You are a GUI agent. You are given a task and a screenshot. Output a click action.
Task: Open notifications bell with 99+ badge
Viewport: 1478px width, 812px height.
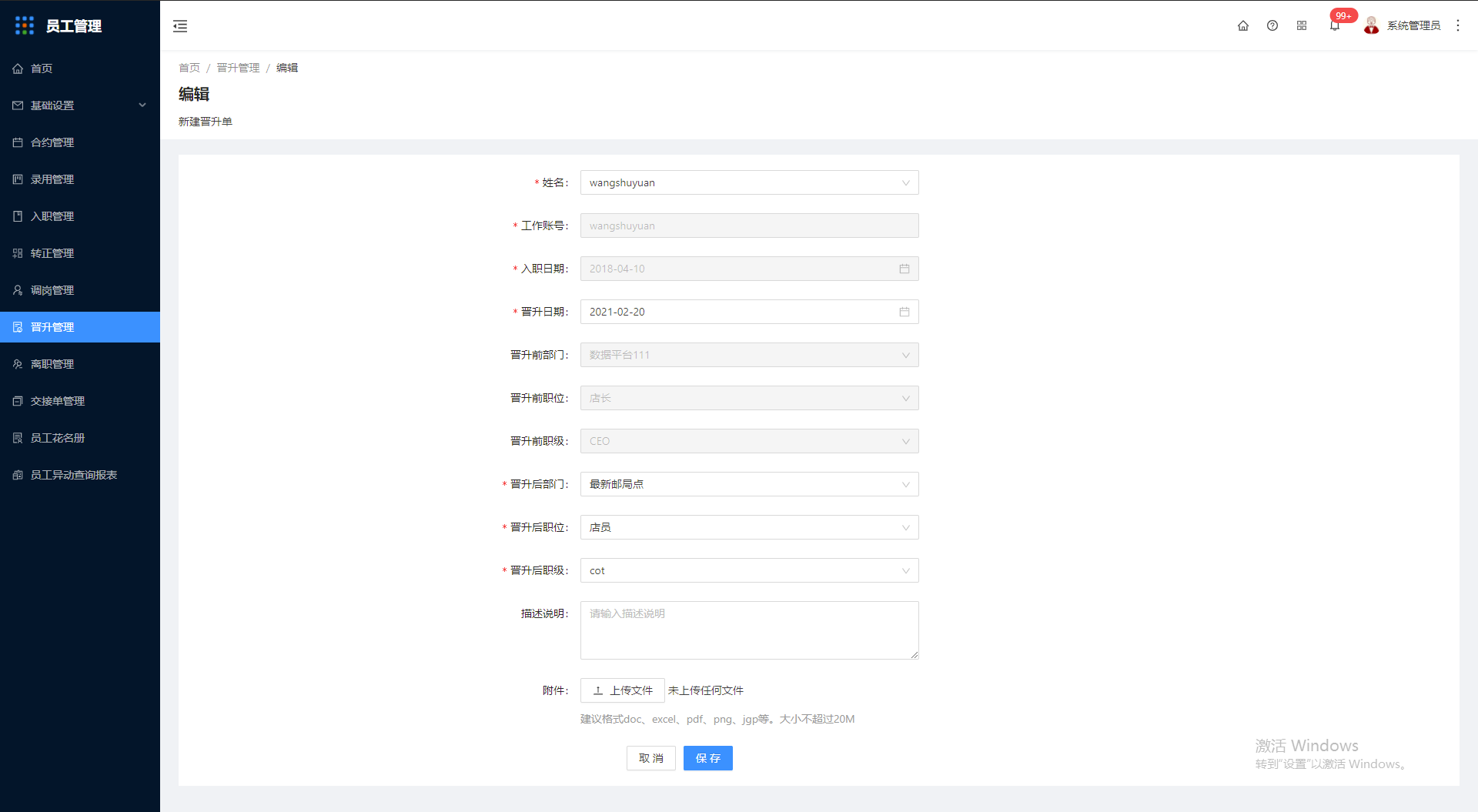pyautogui.click(x=1335, y=25)
